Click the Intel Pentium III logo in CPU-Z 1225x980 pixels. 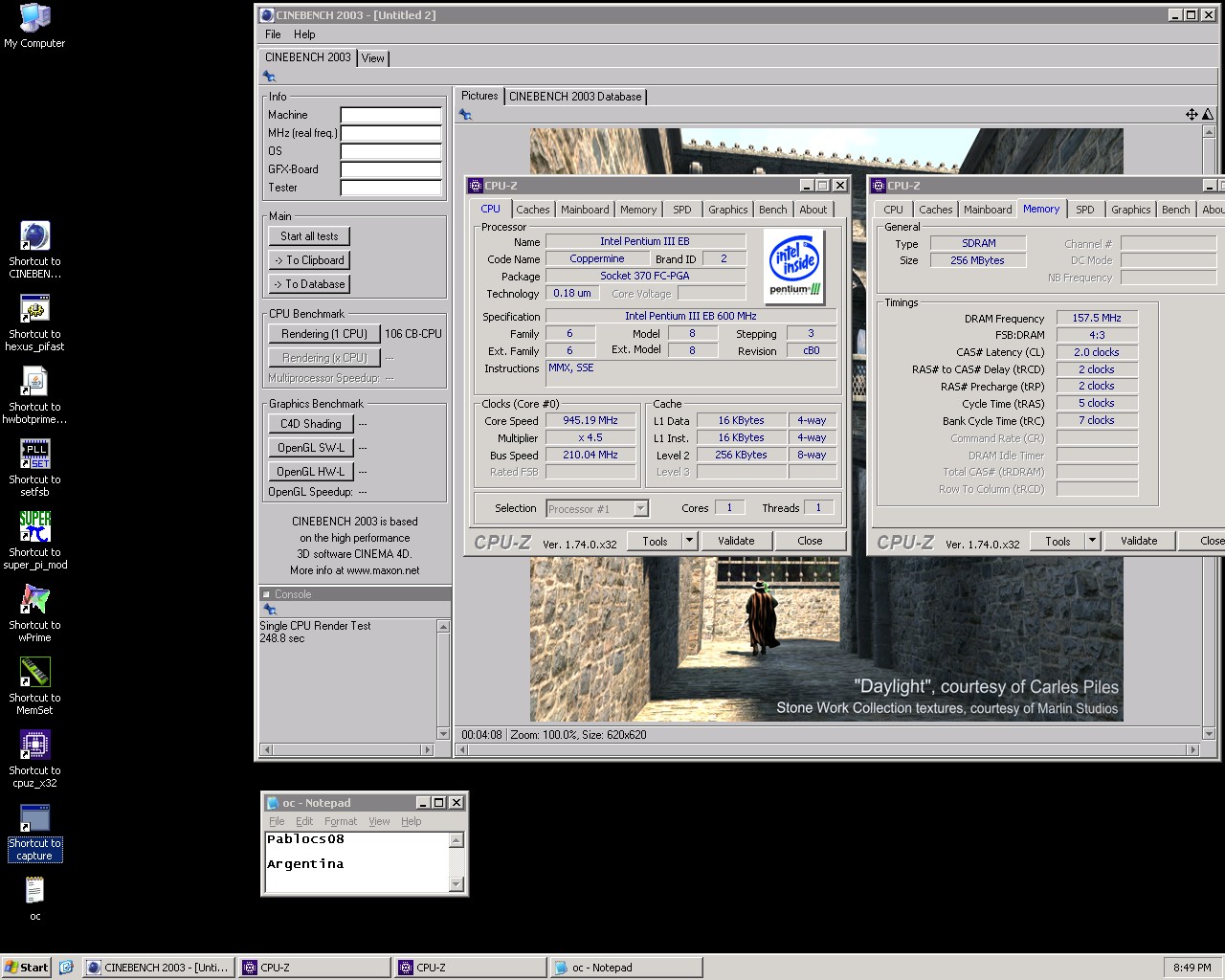[x=794, y=266]
